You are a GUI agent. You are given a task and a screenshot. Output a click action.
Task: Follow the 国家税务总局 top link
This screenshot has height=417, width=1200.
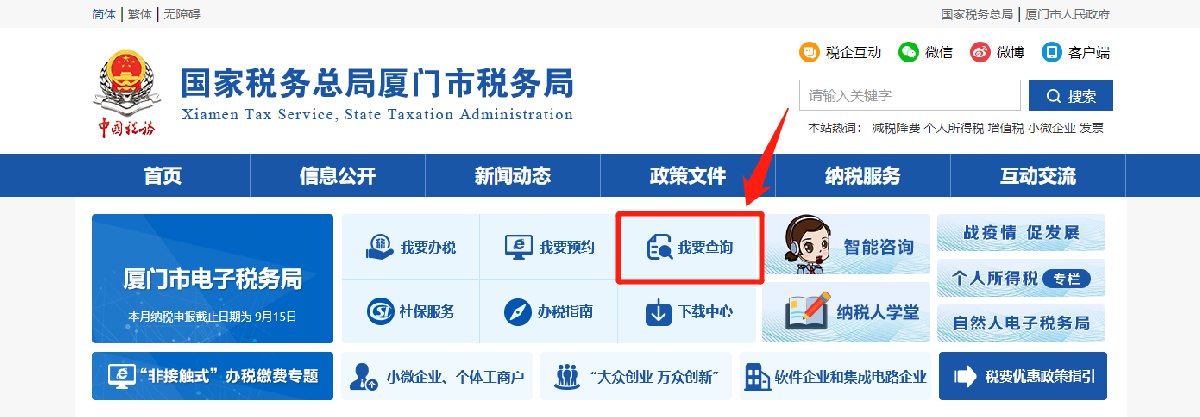point(977,14)
